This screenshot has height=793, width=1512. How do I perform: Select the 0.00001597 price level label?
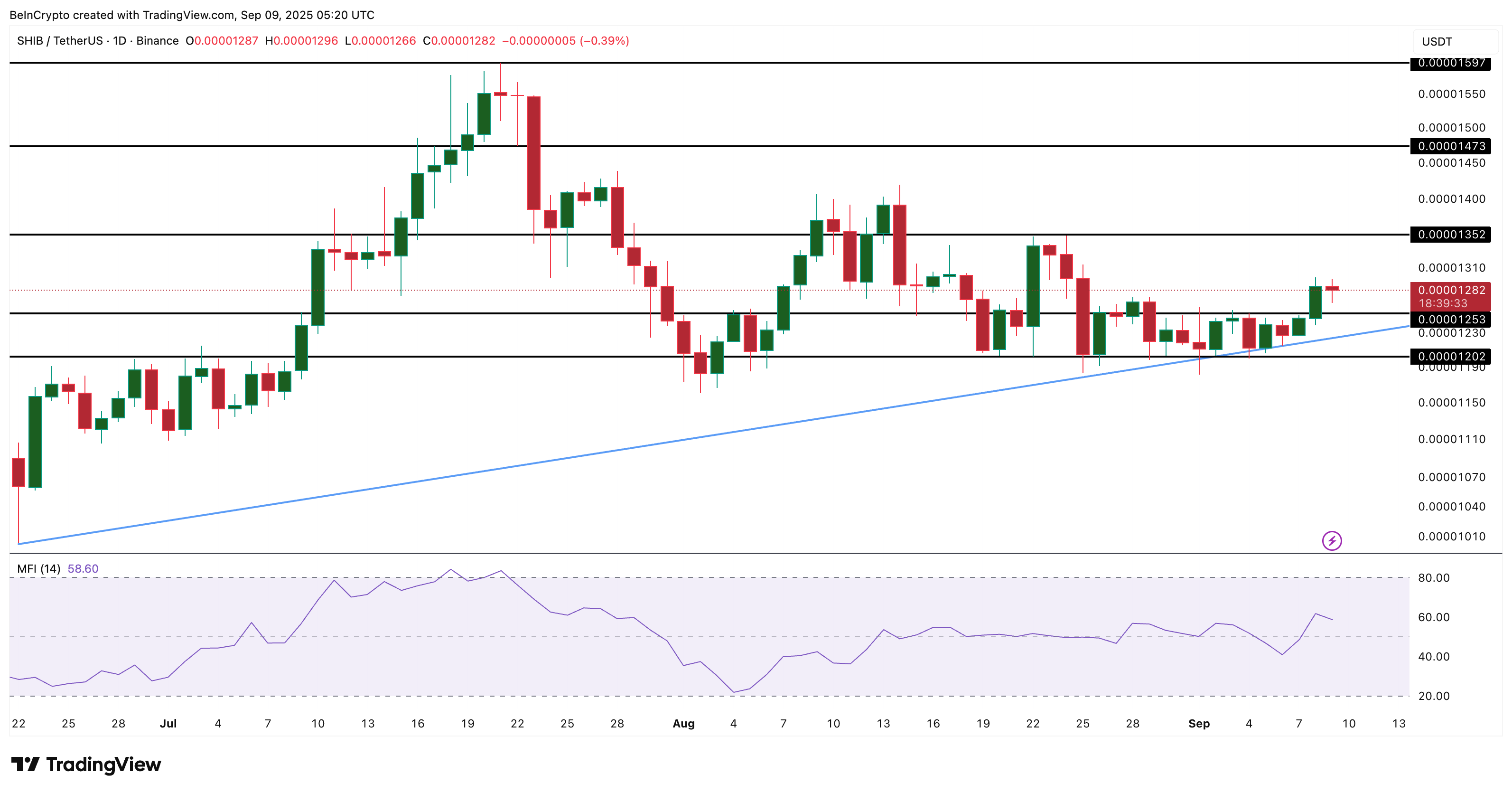[x=1450, y=63]
